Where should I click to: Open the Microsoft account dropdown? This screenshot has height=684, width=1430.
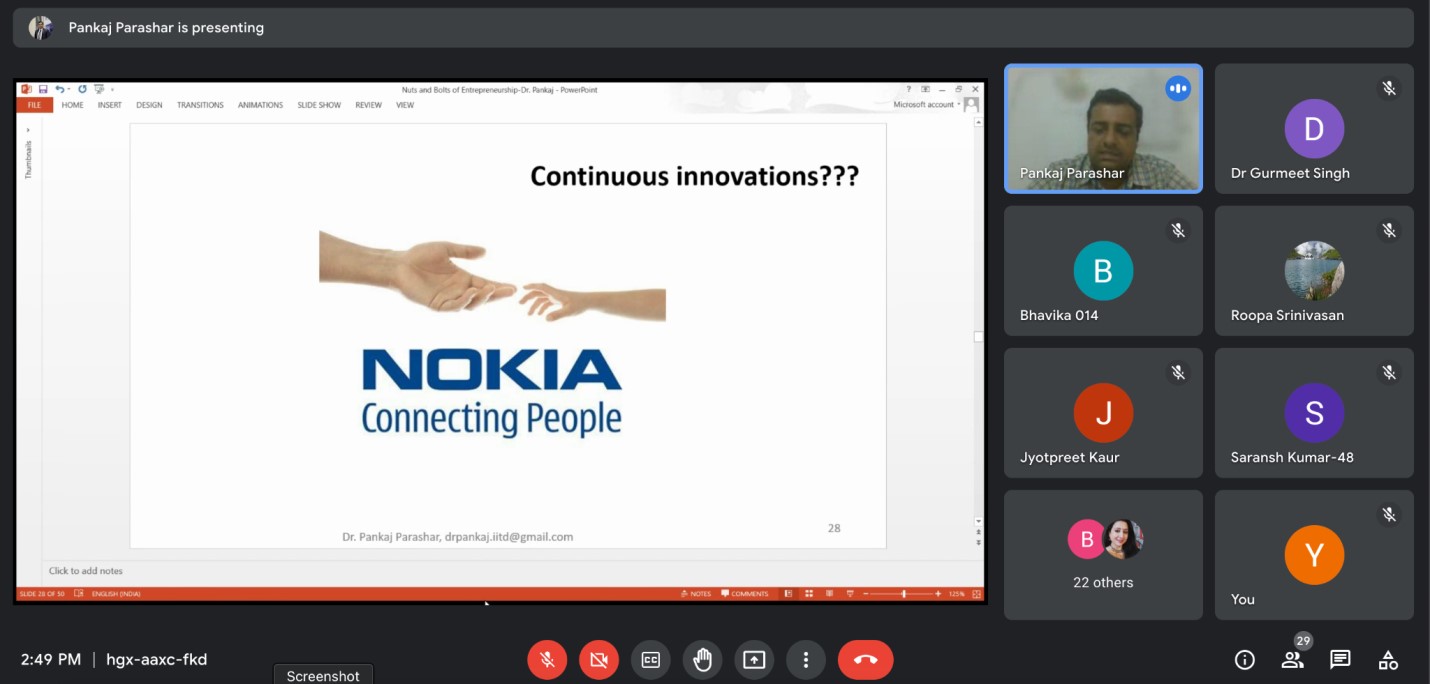927,104
